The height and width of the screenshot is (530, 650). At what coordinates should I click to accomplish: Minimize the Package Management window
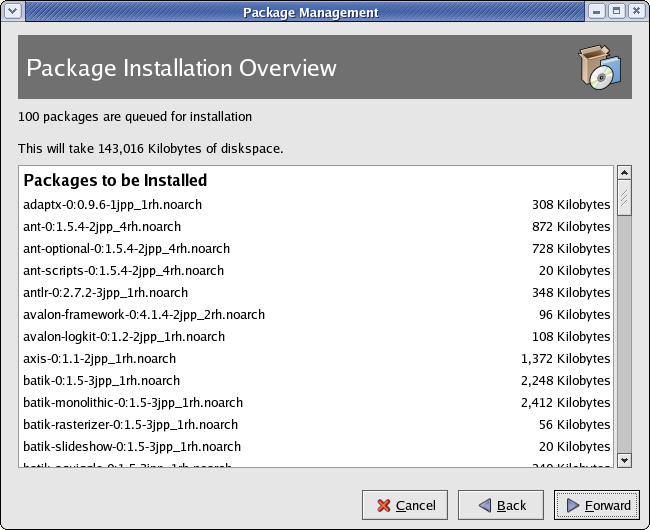tap(596, 12)
